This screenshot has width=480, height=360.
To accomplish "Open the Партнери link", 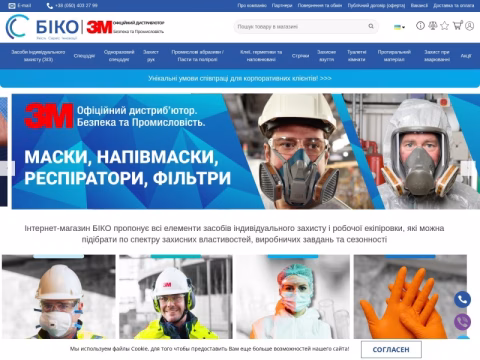I will pyautogui.click(x=282, y=6).
